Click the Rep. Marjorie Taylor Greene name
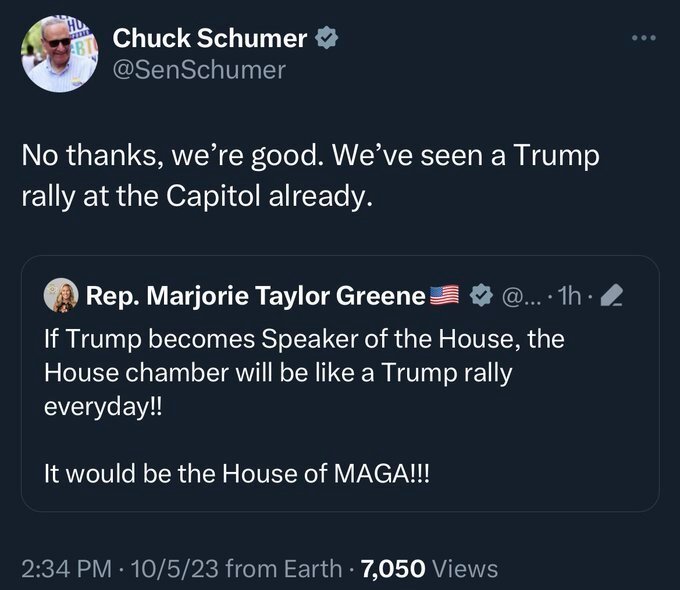Image resolution: width=680 pixels, height=590 pixels. [x=257, y=296]
